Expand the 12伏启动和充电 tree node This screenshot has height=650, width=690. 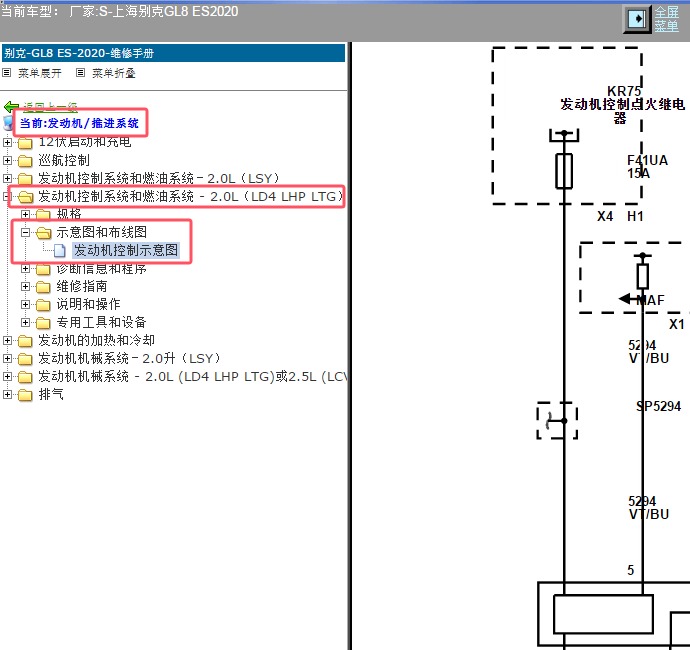(x=9, y=142)
